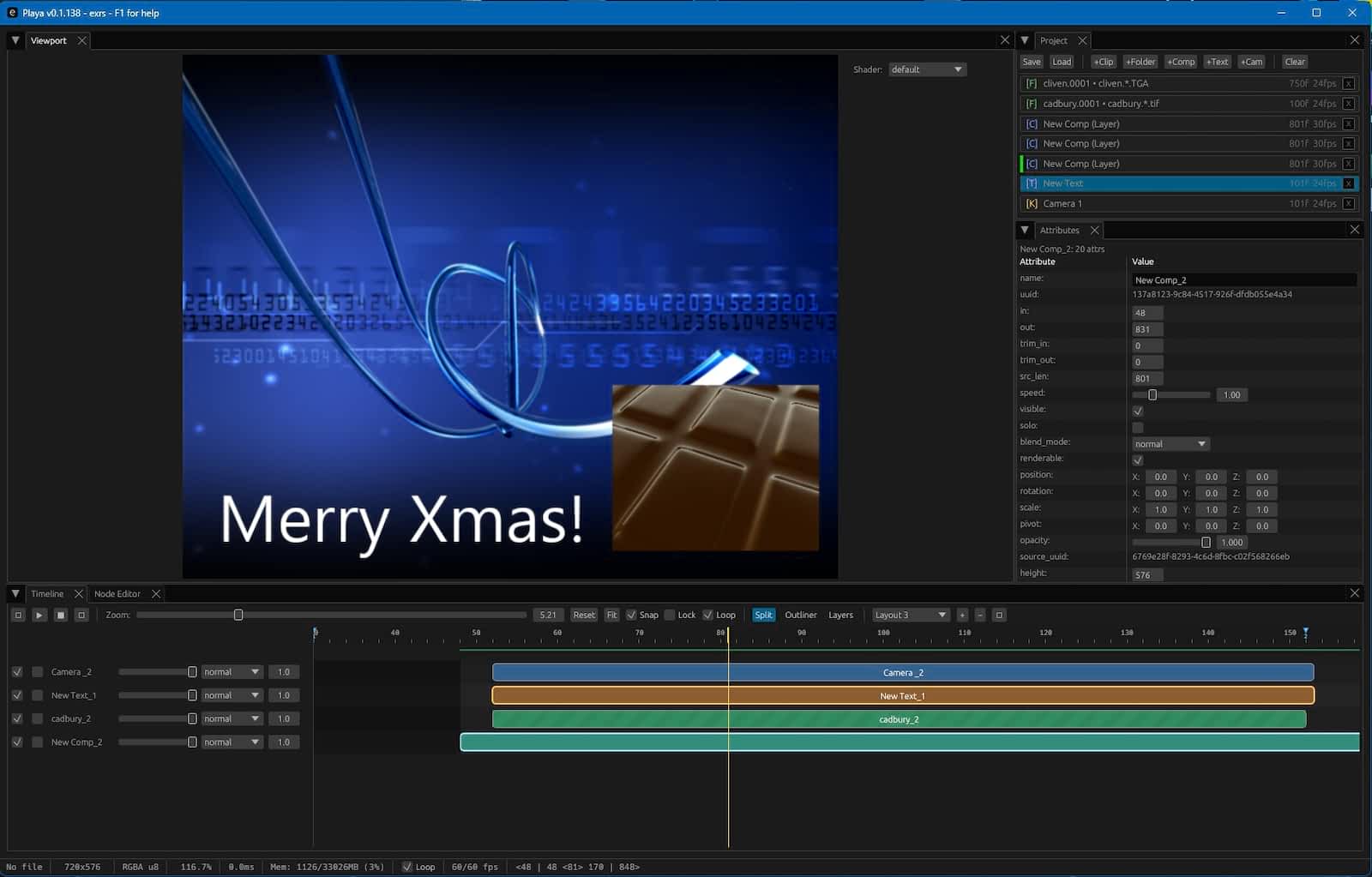Open the Shader dropdown in the viewport
Screen dimensions: 1372x877
(927, 69)
